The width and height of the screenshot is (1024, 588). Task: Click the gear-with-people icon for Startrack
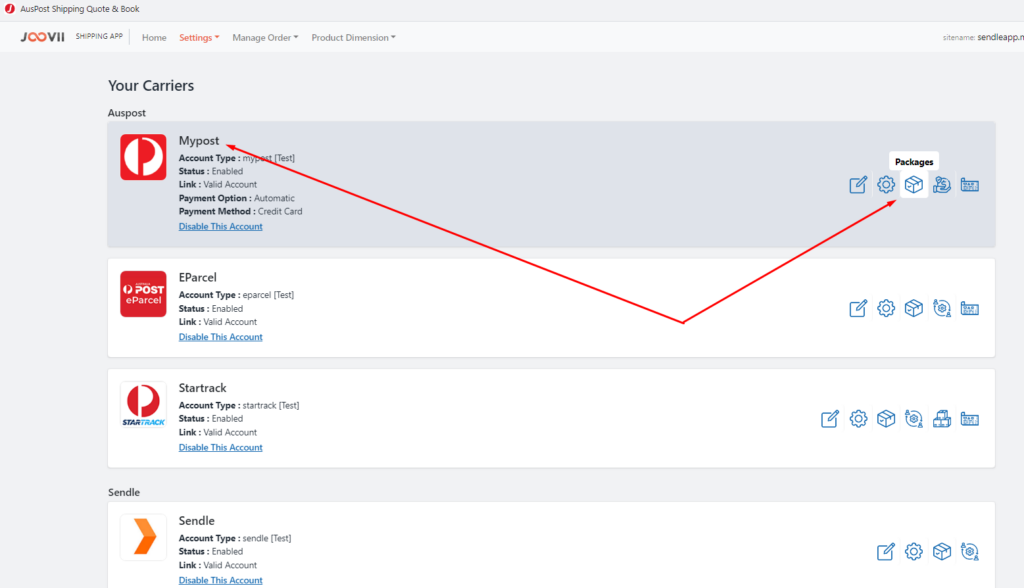tap(914, 419)
